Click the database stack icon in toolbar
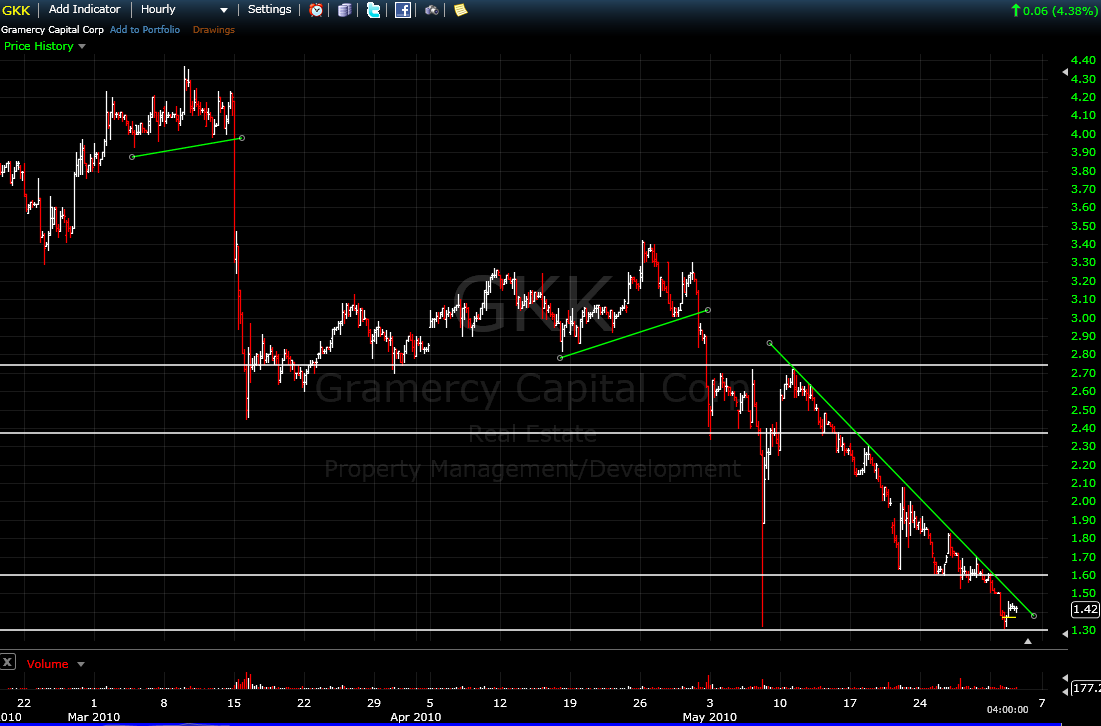The image size is (1101, 726). (345, 10)
